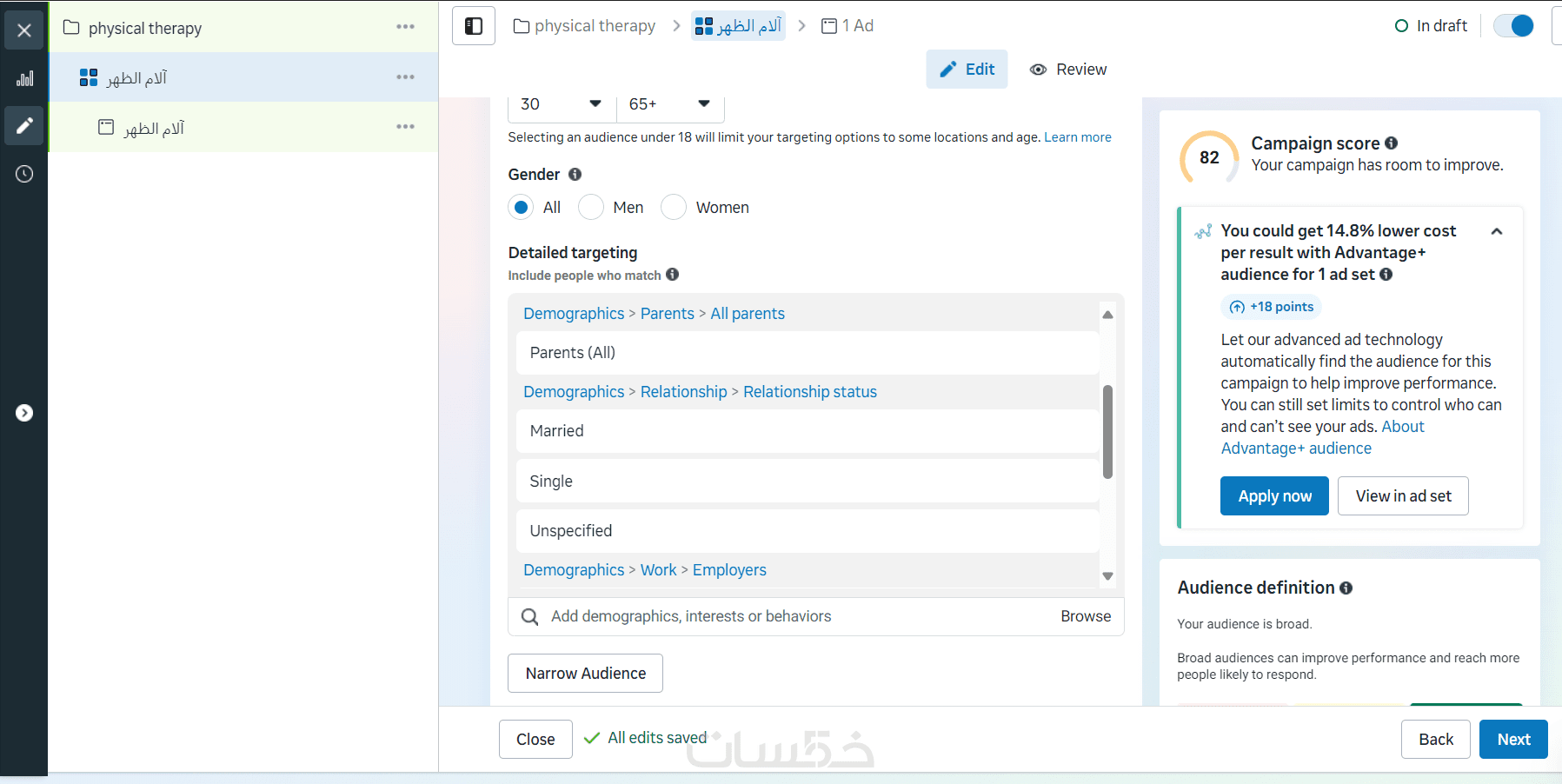The width and height of the screenshot is (1562, 784).
Task: Select the Men gender radio button
Action: click(591, 208)
